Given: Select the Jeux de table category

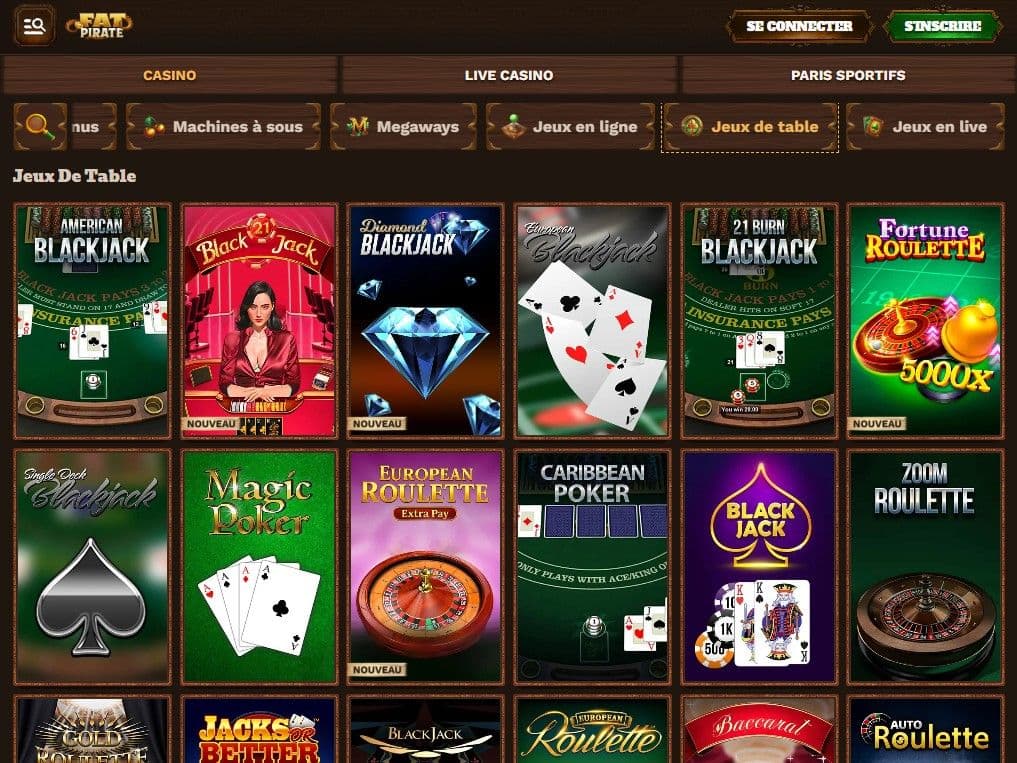Looking at the screenshot, I should 750,127.
